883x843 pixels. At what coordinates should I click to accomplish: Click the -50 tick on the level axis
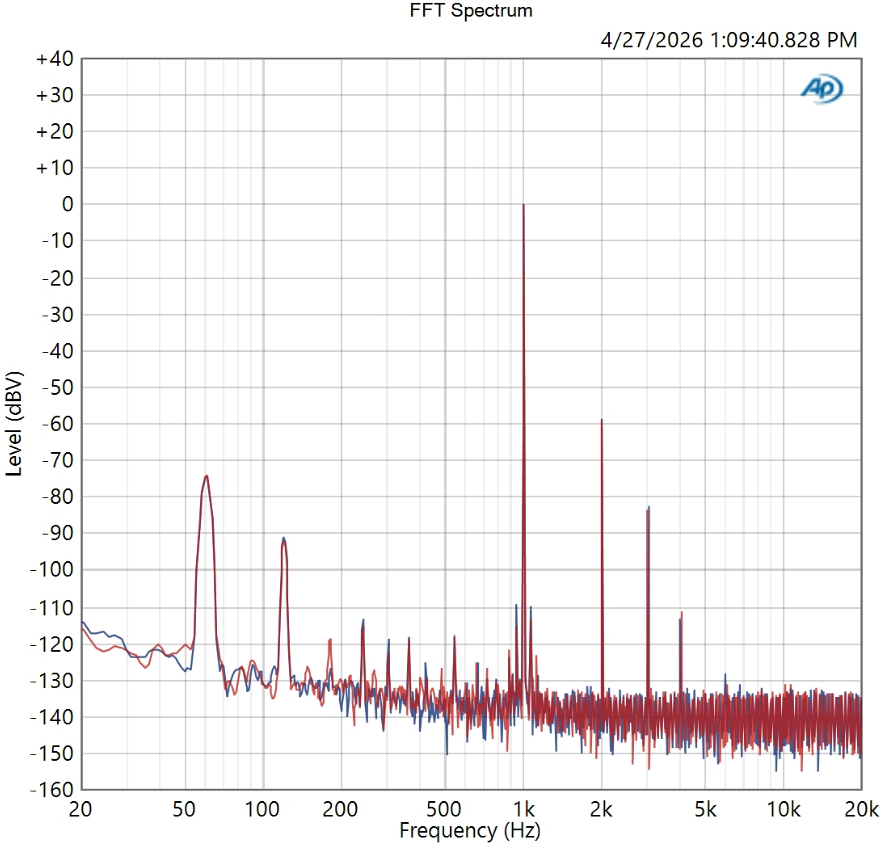point(58,387)
